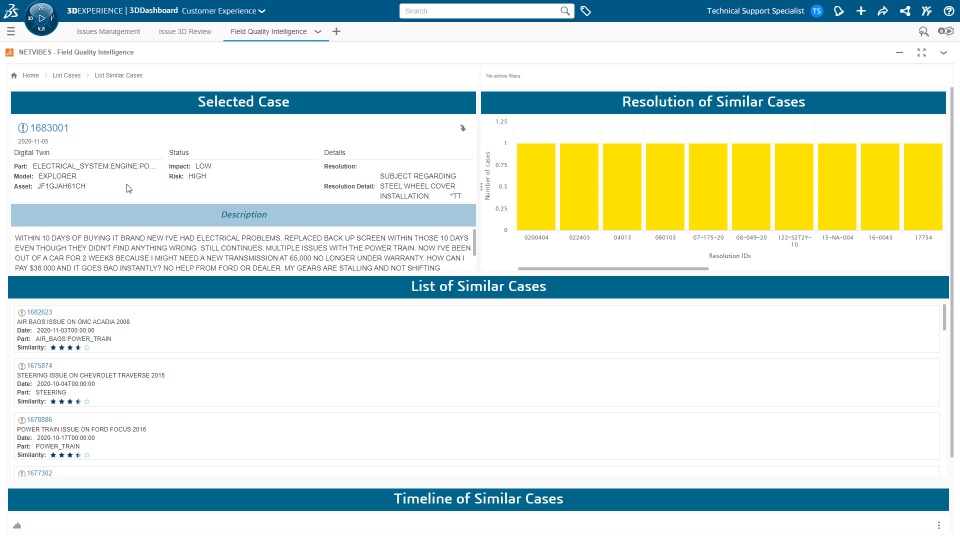Click the dashboard search chat icon
960x540 pixels.
coord(923,31)
